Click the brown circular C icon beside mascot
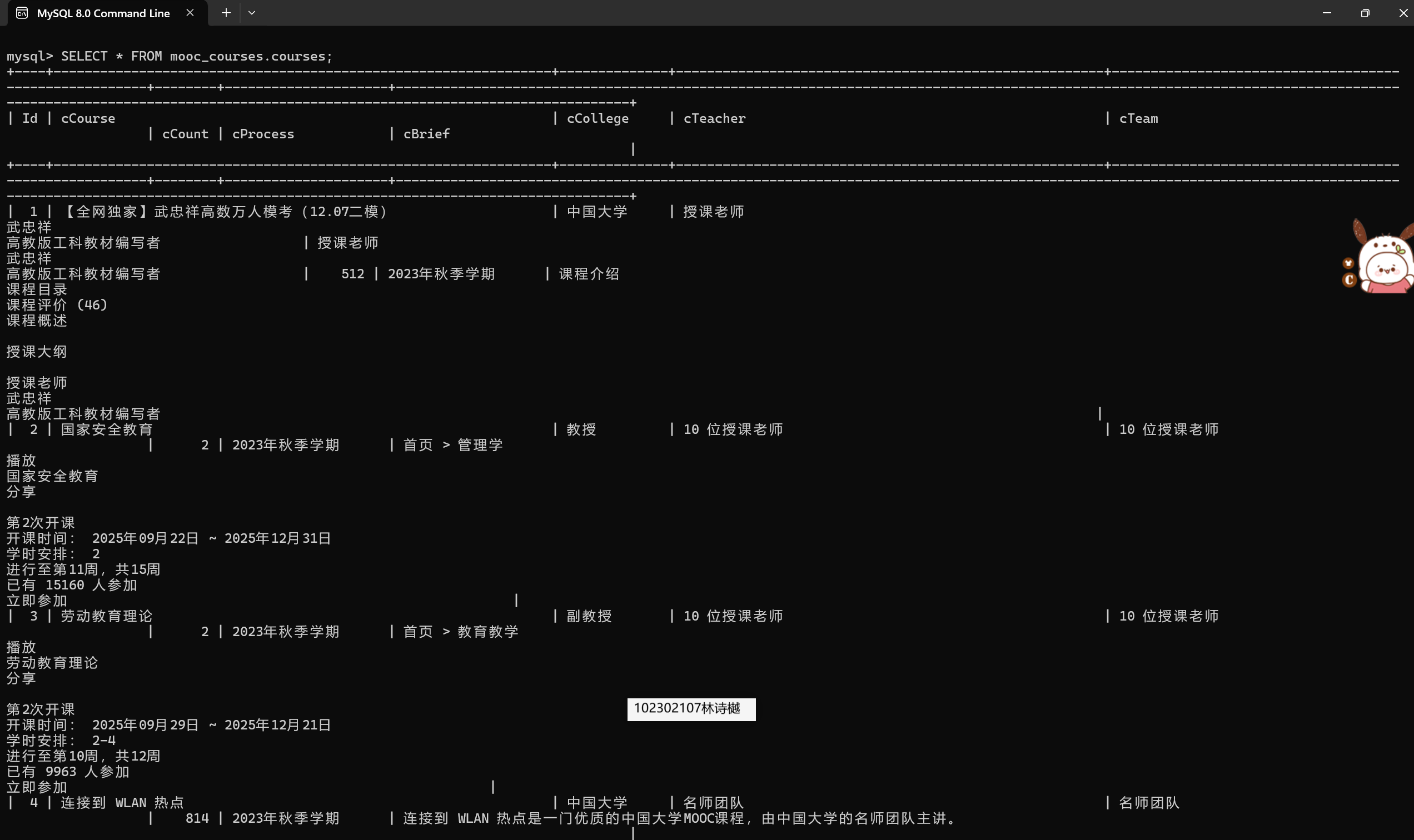 pos(1350,279)
